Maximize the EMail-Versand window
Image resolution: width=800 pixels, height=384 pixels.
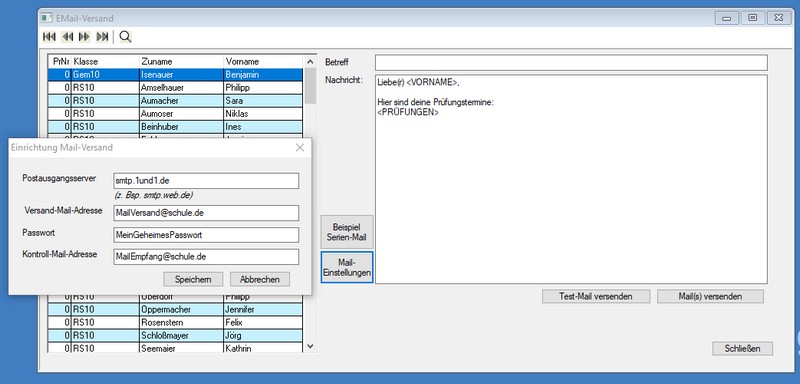pos(753,18)
